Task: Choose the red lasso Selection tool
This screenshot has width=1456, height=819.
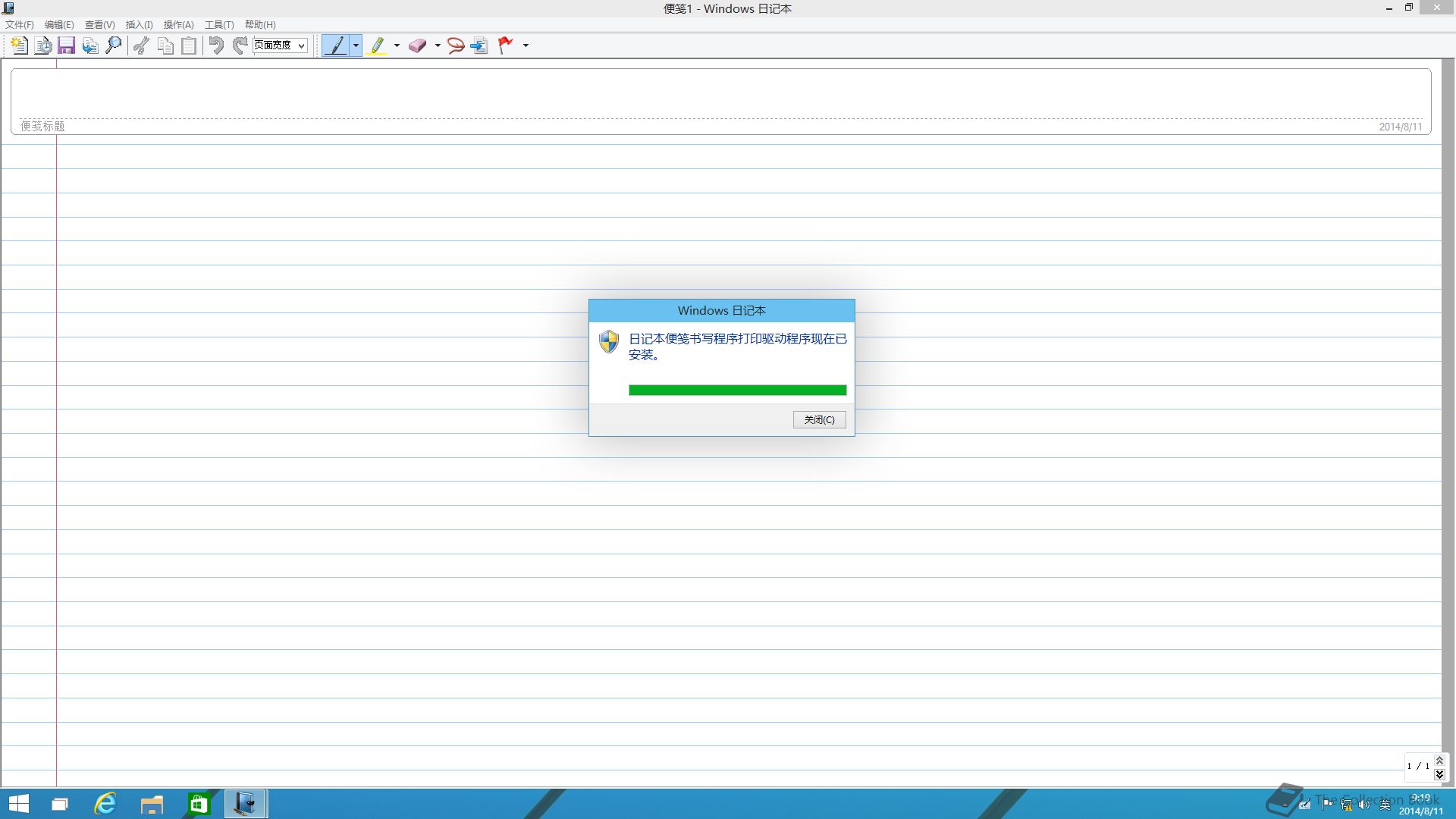Action: pyautogui.click(x=456, y=45)
